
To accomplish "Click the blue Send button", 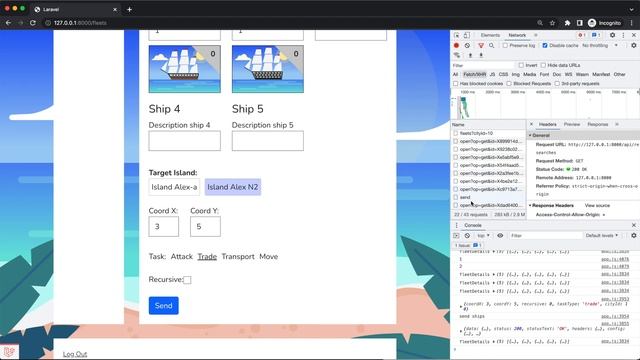I will click(x=164, y=306).
